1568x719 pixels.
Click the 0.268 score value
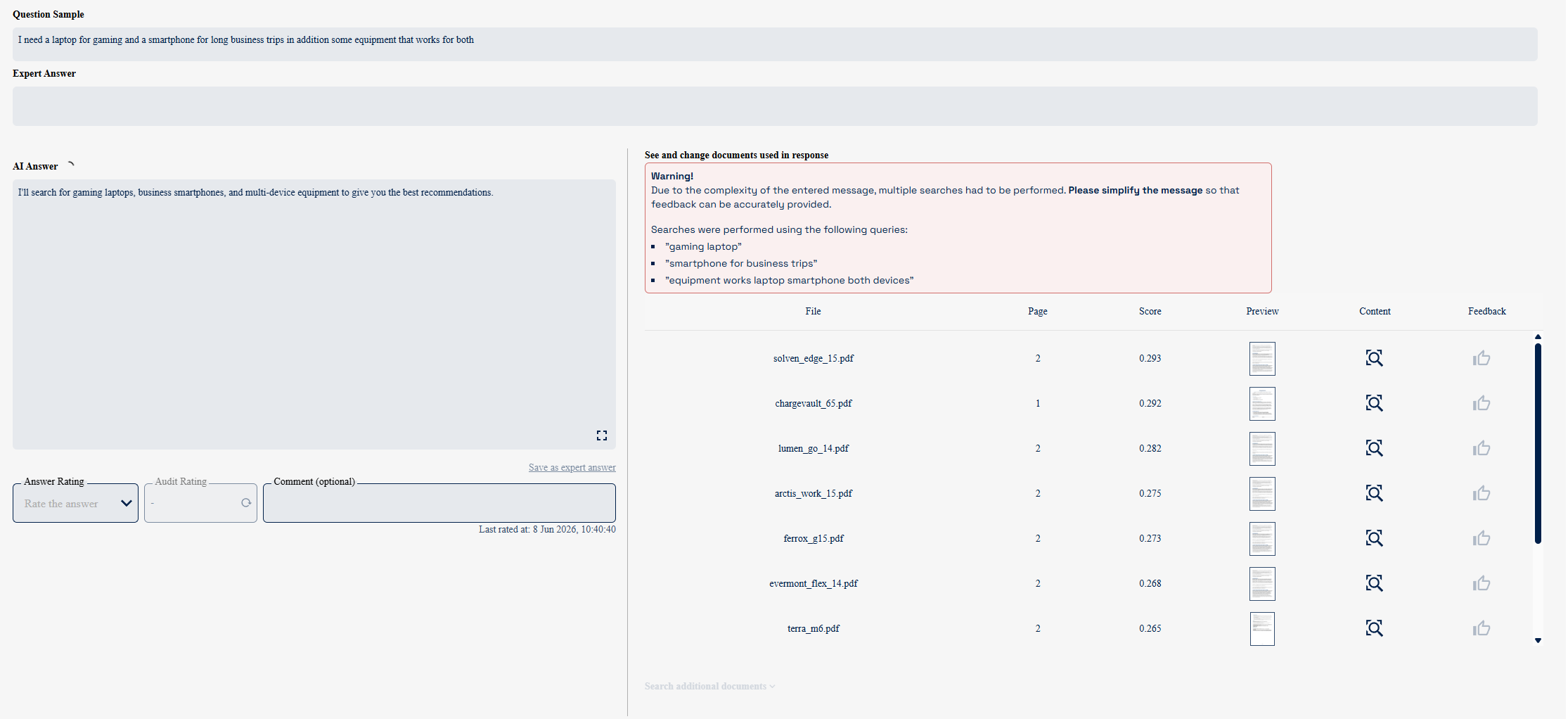pos(1150,584)
